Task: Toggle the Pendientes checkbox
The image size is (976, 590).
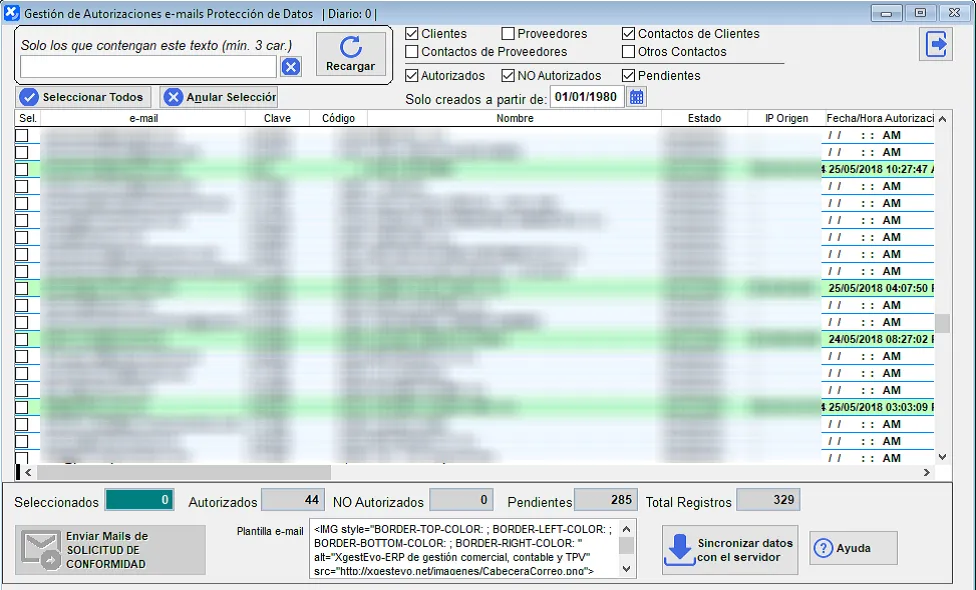Action: pyautogui.click(x=629, y=76)
